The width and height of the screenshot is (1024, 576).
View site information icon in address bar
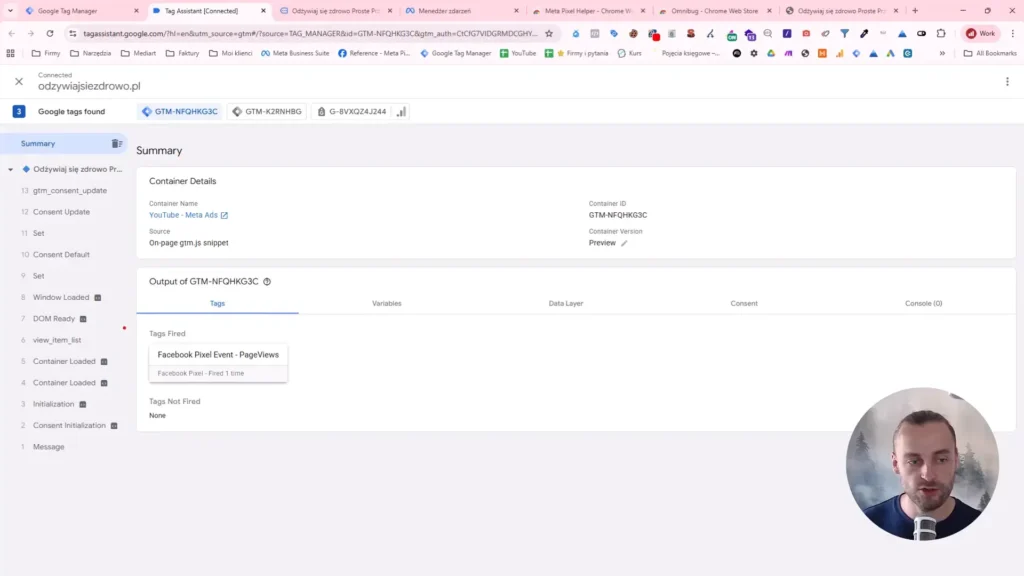coord(72,33)
